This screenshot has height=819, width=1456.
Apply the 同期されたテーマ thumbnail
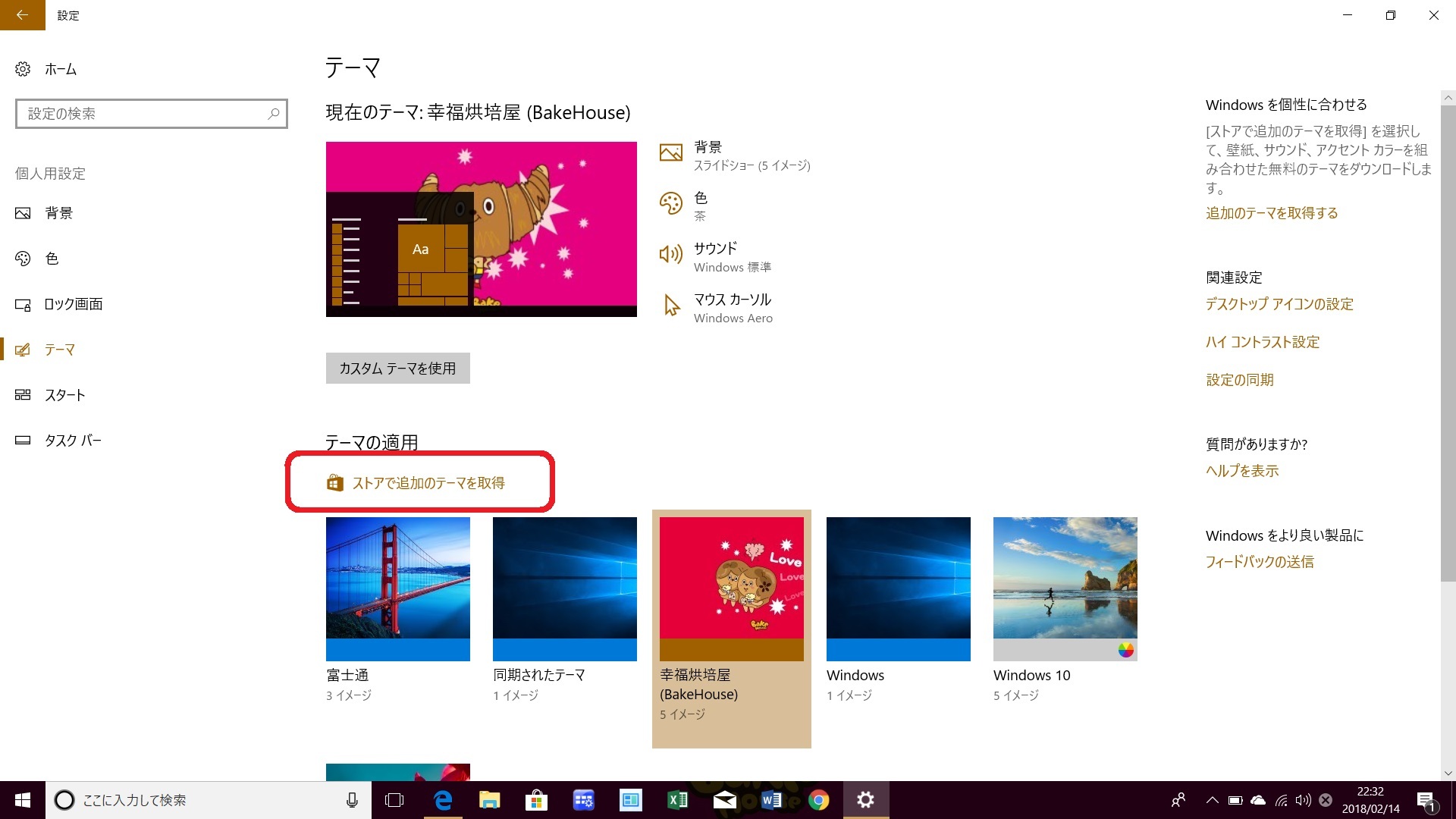coord(565,588)
